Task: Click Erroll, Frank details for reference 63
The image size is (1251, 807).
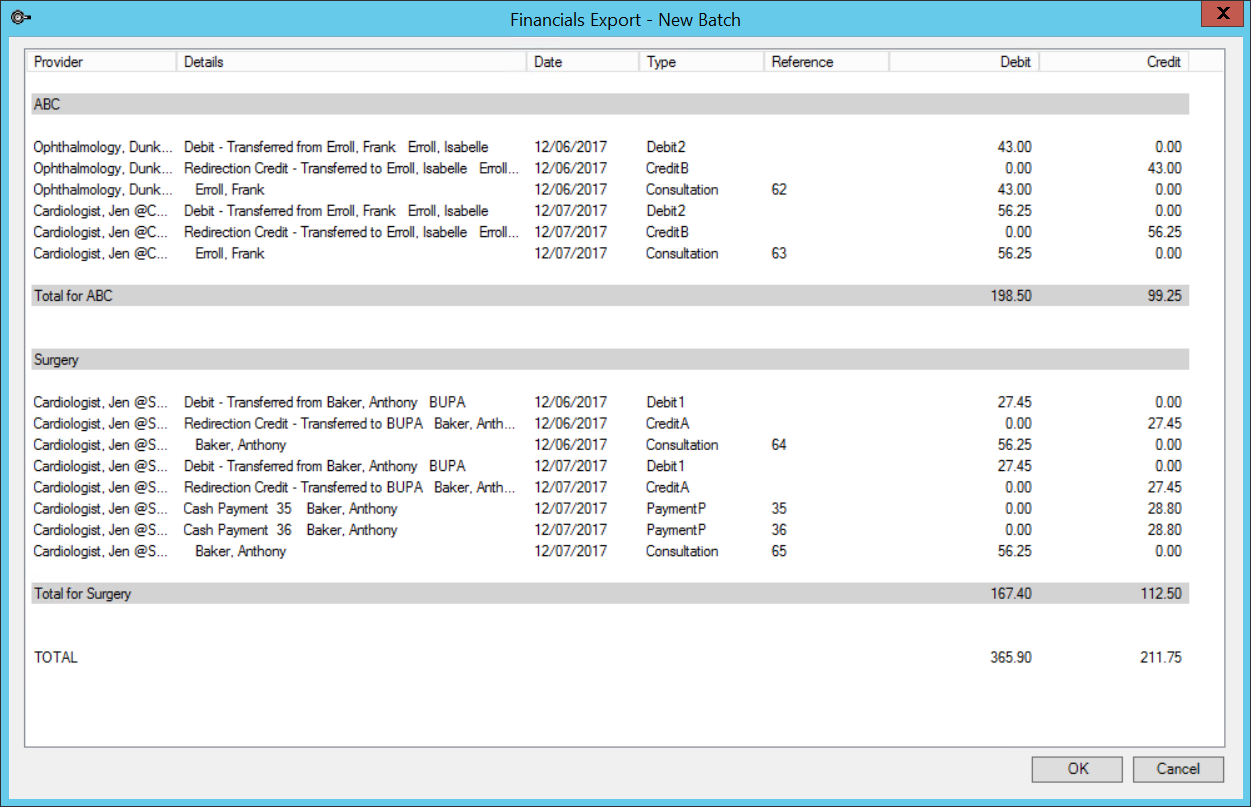Action: click(230, 253)
